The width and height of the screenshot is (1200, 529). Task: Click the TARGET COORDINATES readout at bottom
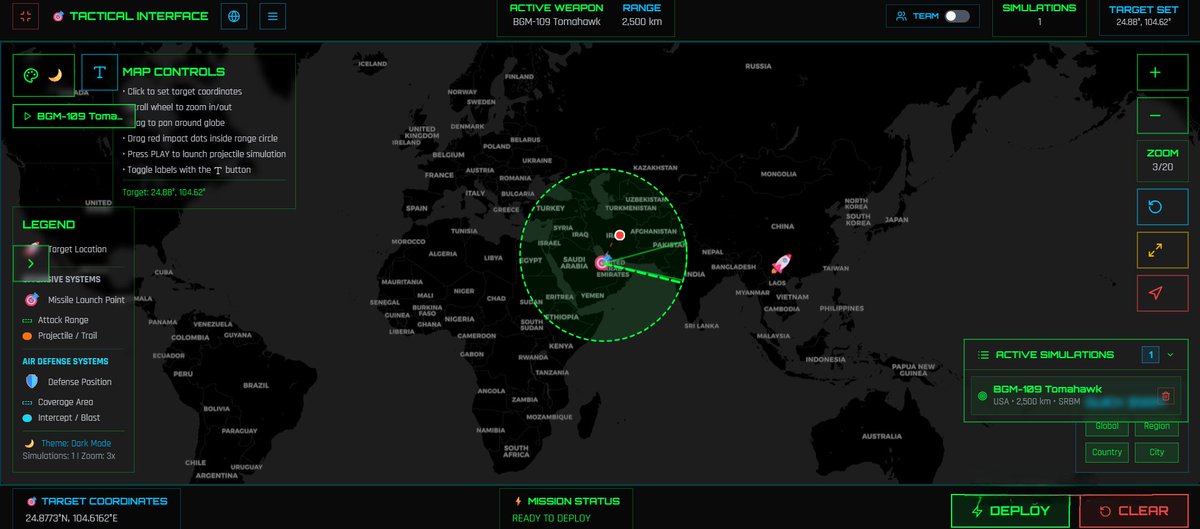tap(97, 508)
